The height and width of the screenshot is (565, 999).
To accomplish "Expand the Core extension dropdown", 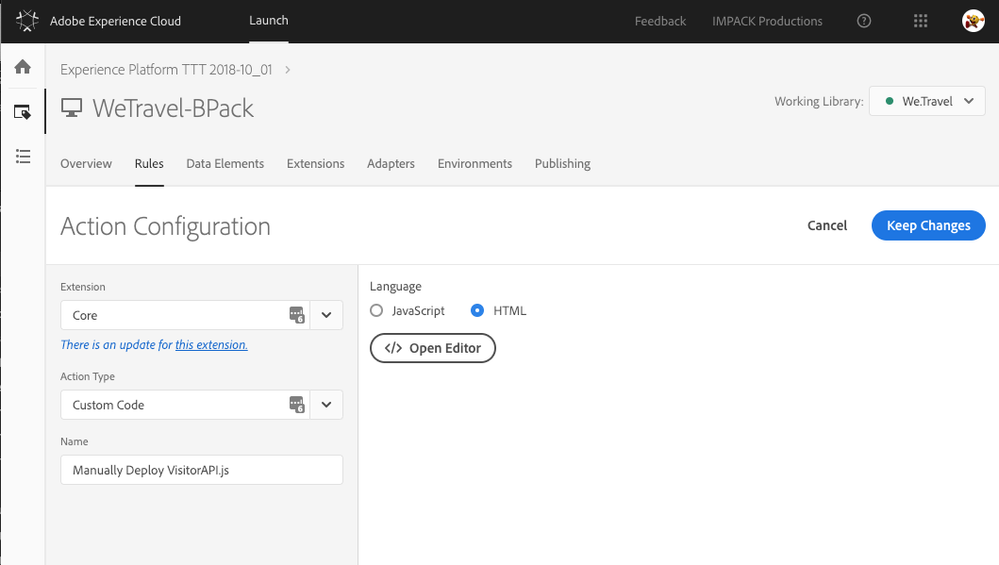I will pyautogui.click(x=326, y=315).
